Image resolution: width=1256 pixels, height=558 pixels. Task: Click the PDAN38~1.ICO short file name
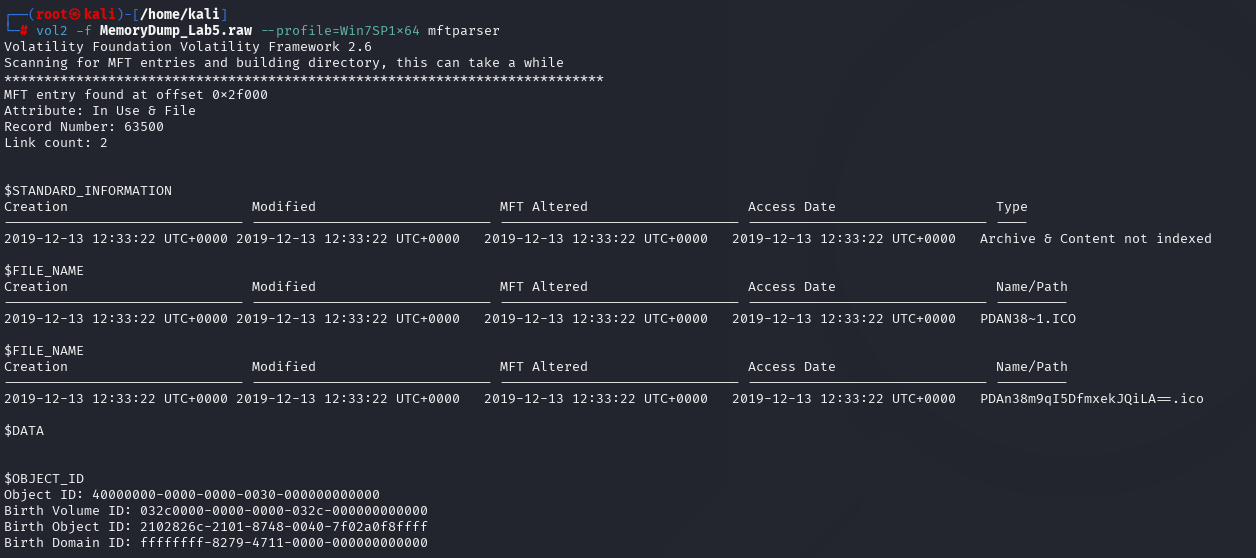click(1028, 319)
